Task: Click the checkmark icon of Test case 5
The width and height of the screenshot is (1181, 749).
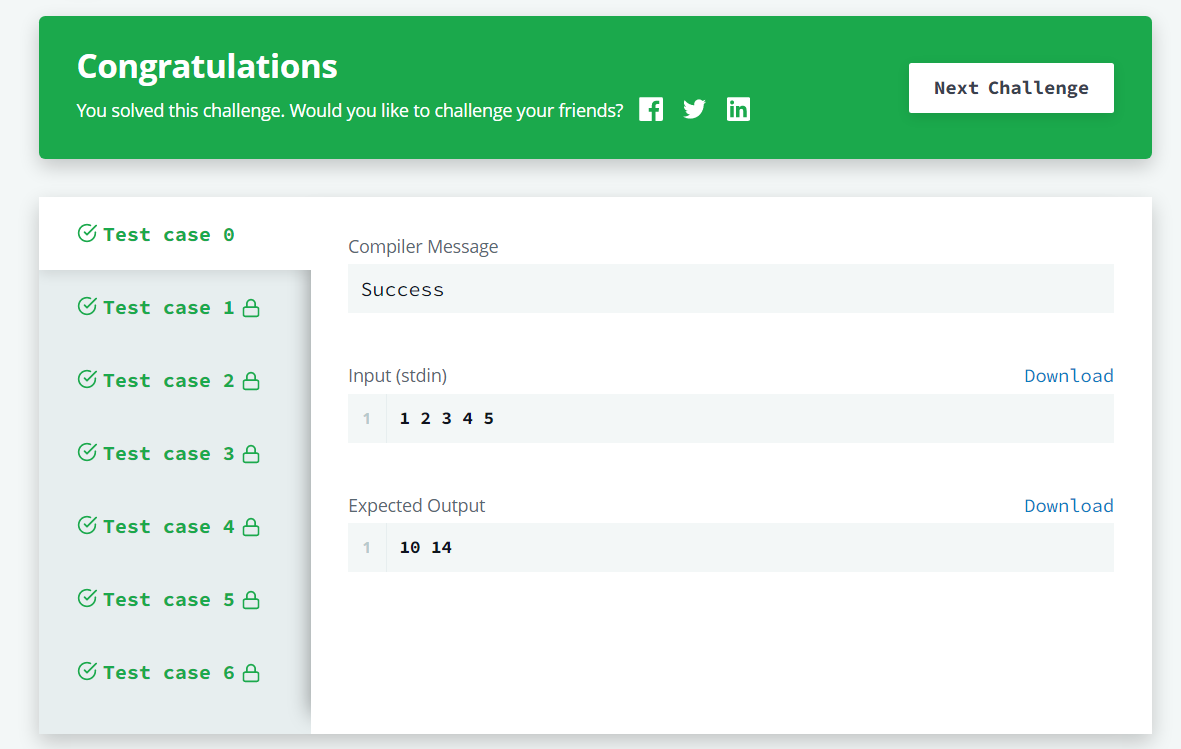Action: 87,598
